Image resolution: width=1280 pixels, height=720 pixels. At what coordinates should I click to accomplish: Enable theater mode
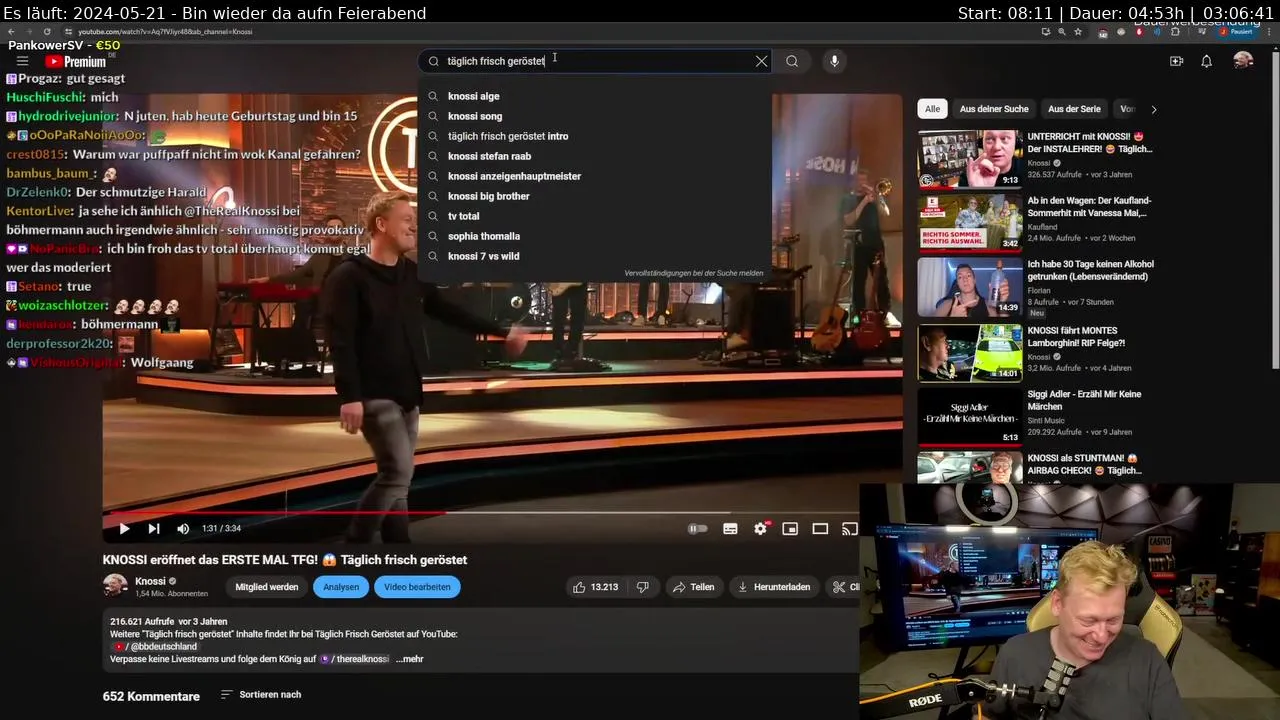pos(820,529)
